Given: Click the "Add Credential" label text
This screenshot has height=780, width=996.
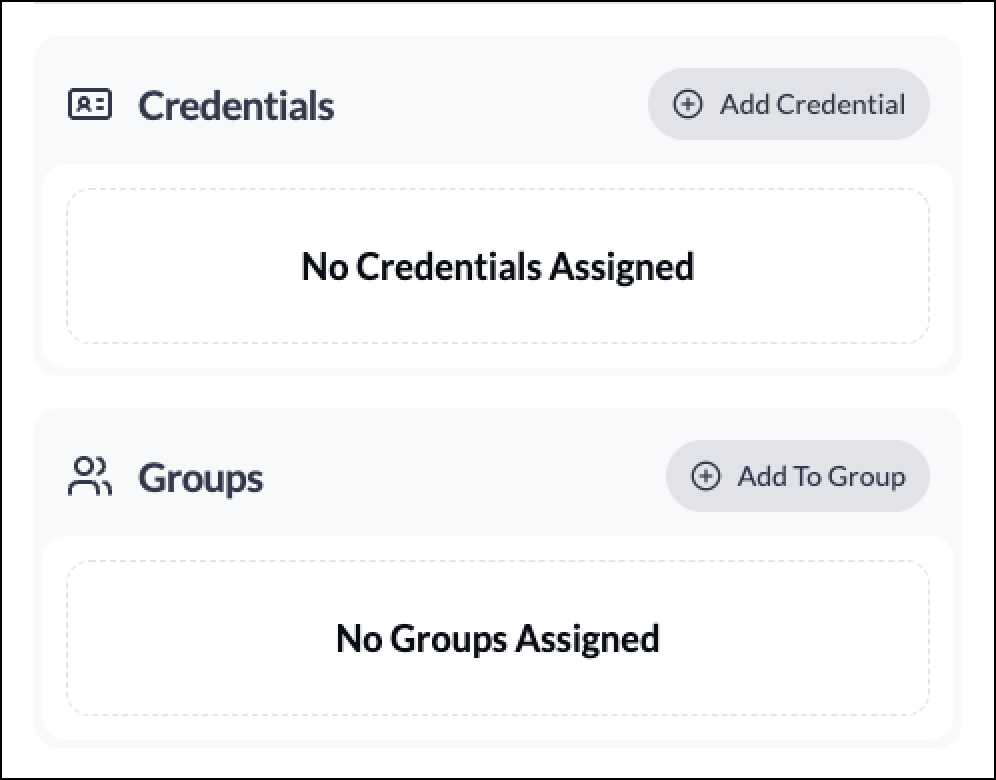Looking at the screenshot, I should [812, 105].
